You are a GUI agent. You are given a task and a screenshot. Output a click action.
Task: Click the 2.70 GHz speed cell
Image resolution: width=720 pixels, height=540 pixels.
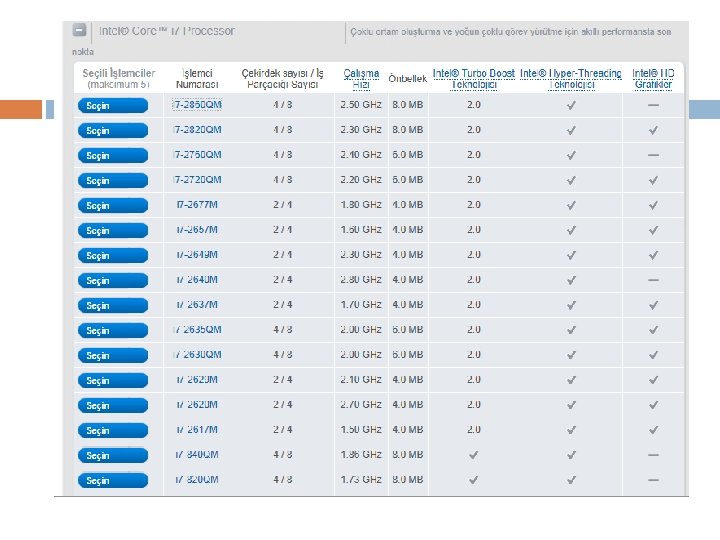(x=361, y=404)
